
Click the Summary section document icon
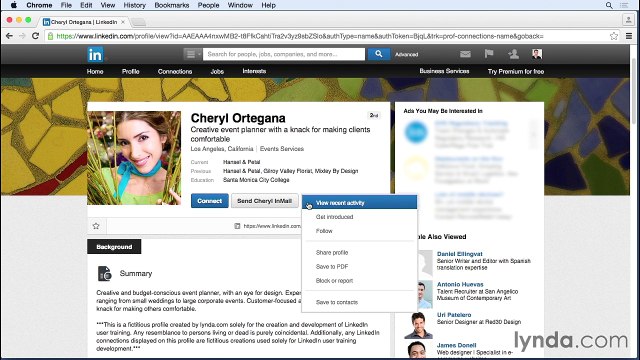pyautogui.click(x=104, y=273)
